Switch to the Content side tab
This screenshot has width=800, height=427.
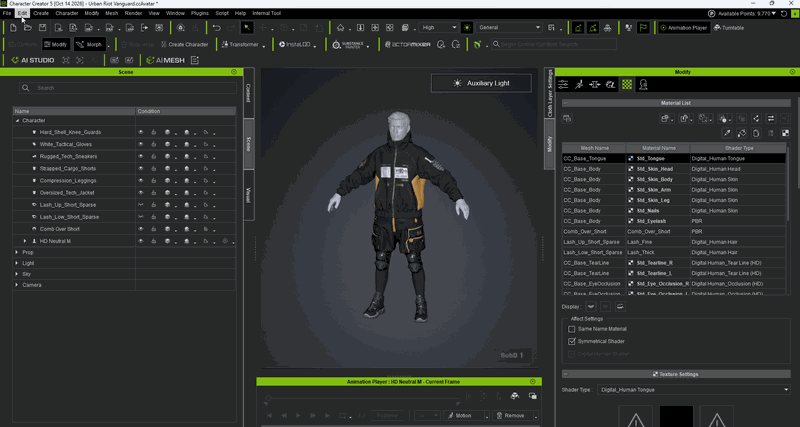[248, 93]
